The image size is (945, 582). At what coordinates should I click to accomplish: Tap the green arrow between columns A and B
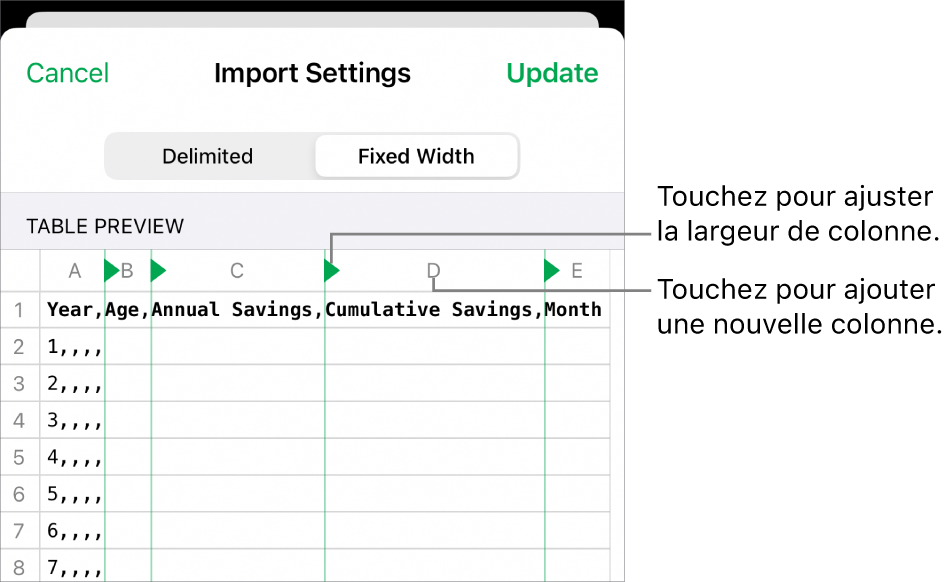tap(112, 270)
